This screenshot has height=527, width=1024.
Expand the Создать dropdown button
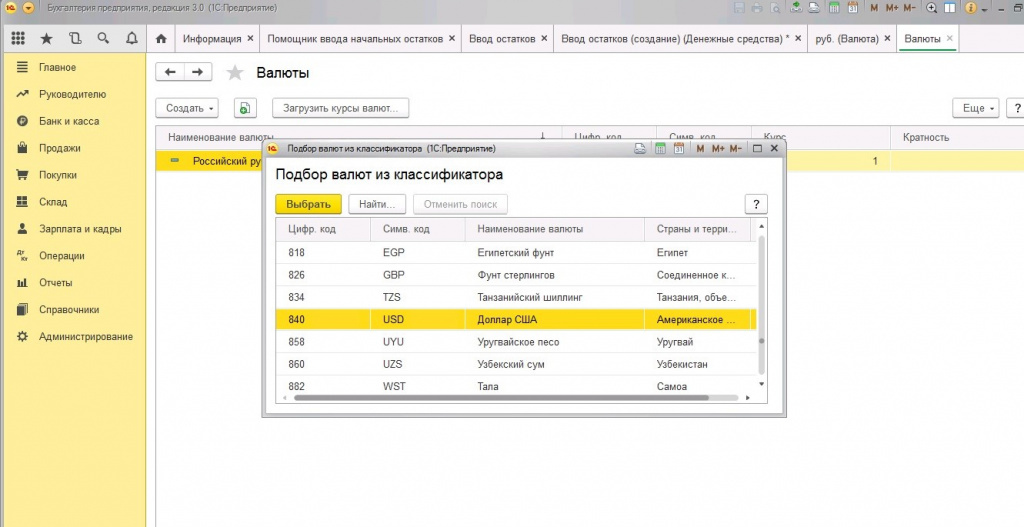tap(187, 108)
